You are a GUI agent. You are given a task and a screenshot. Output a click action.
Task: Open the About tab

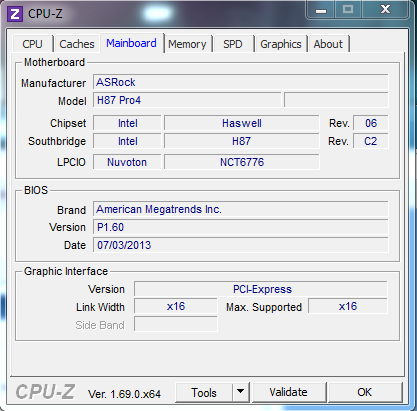[328, 44]
